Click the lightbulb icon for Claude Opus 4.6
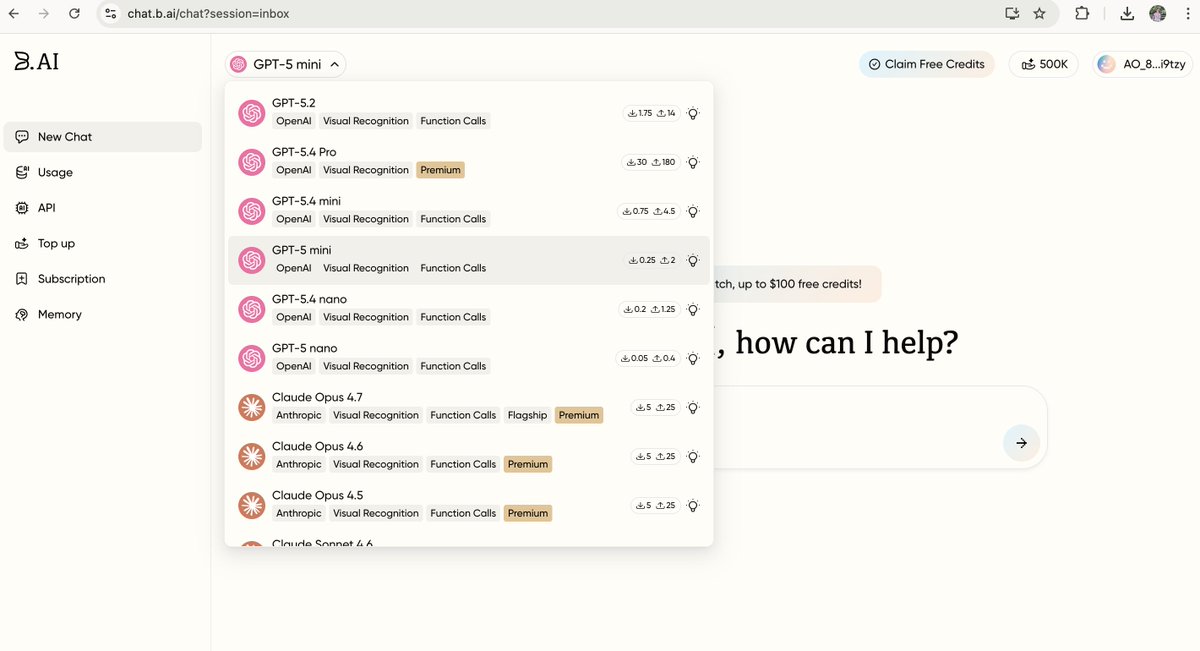Image resolution: width=1200 pixels, height=651 pixels. pyautogui.click(x=693, y=456)
